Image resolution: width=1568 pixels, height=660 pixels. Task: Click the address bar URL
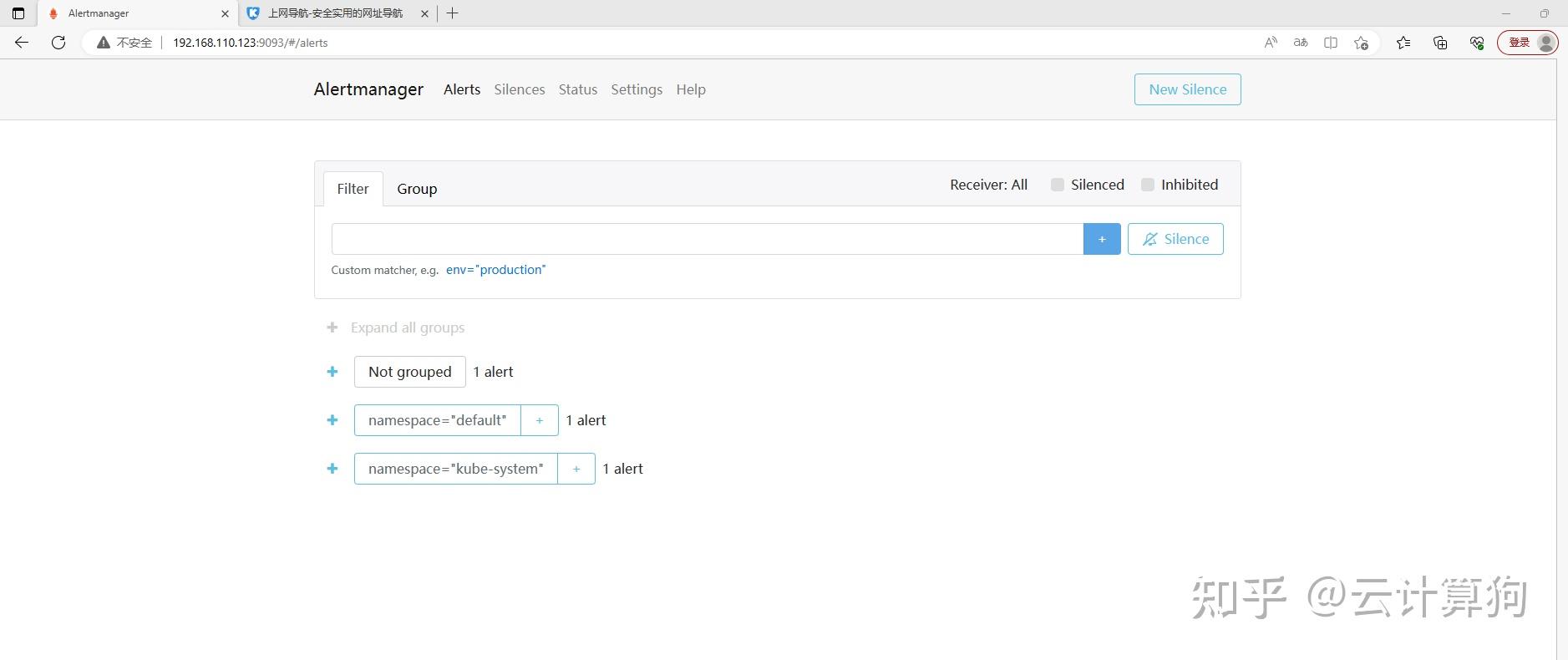(x=251, y=43)
